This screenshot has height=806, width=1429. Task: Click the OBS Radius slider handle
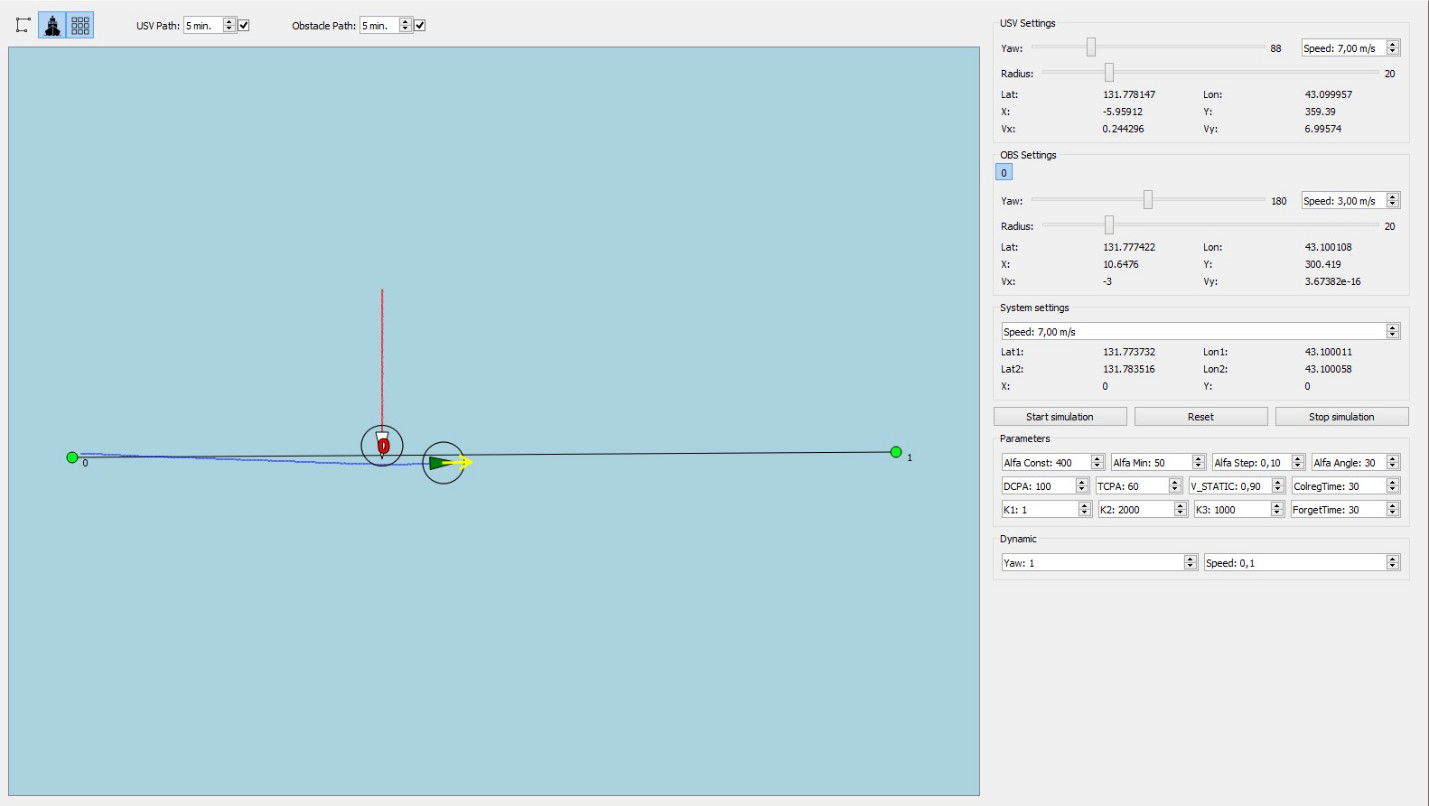click(1109, 226)
